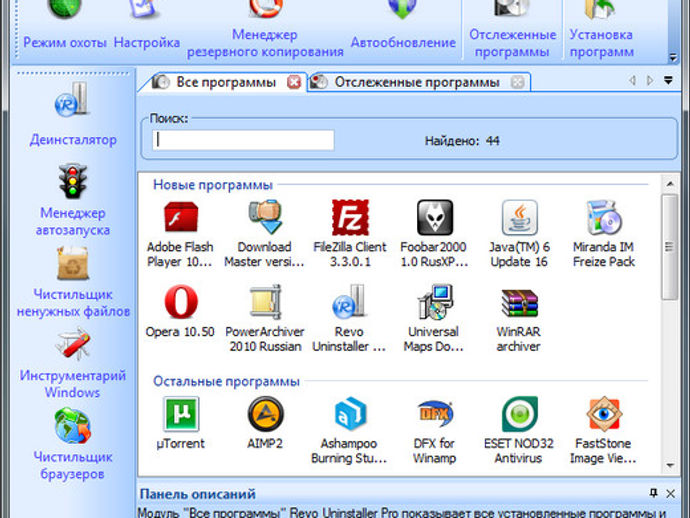Select Revo Uninstaller program entry

349,319
